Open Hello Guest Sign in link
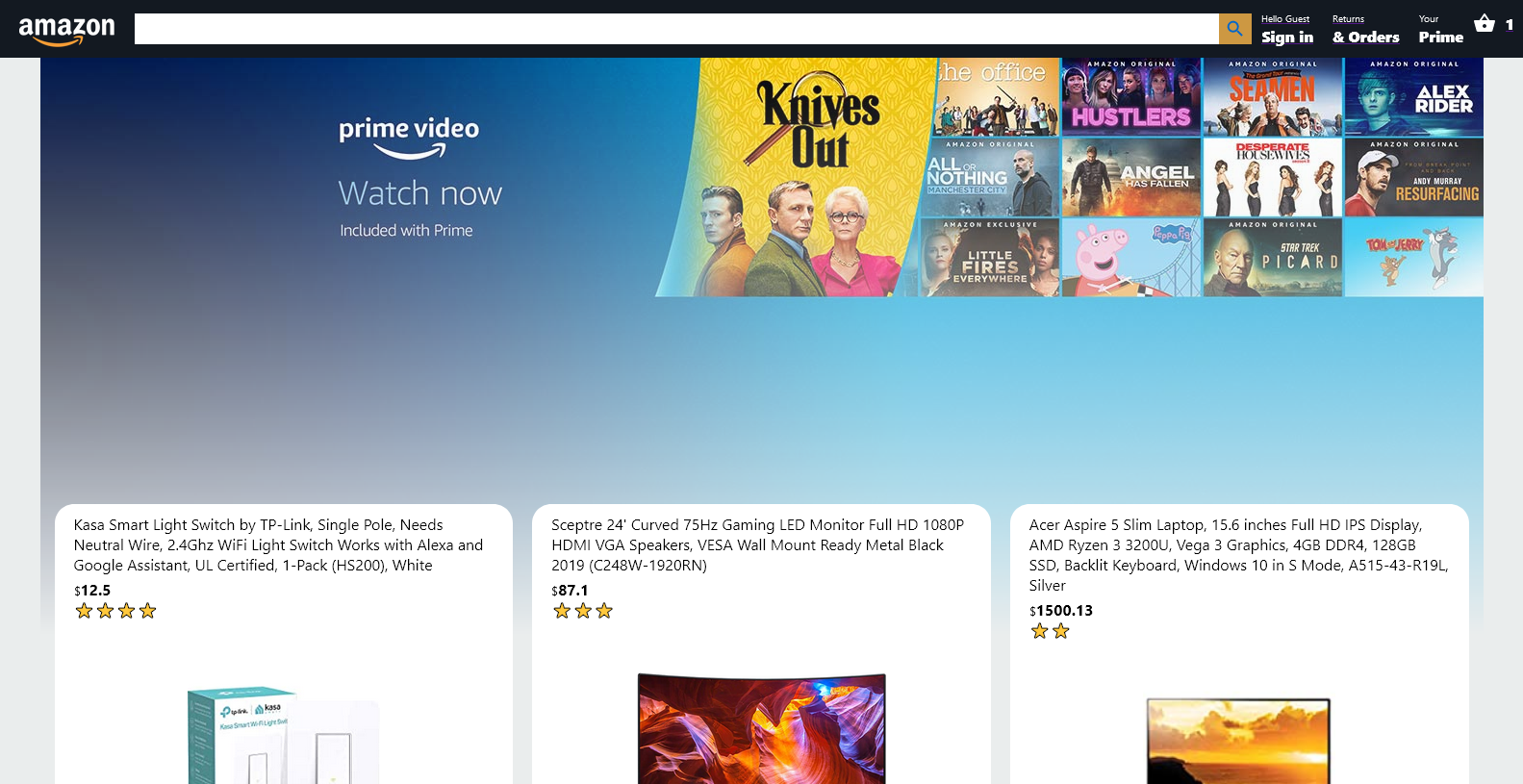This screenshot has height=784, width=1523. tap(1287, 30)
